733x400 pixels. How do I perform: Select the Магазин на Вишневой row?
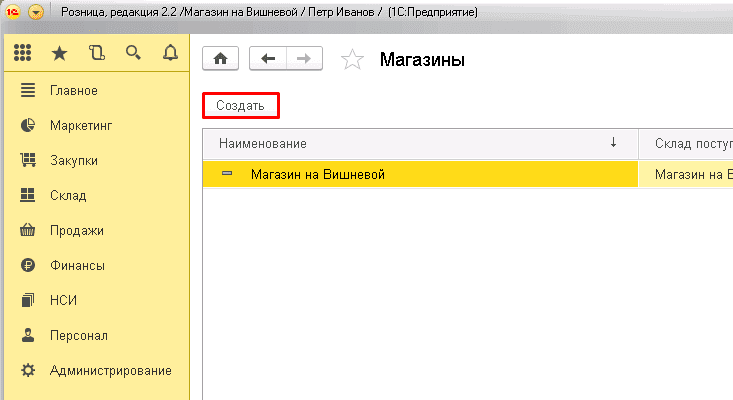pyautogui.click(x=420, y=174)
